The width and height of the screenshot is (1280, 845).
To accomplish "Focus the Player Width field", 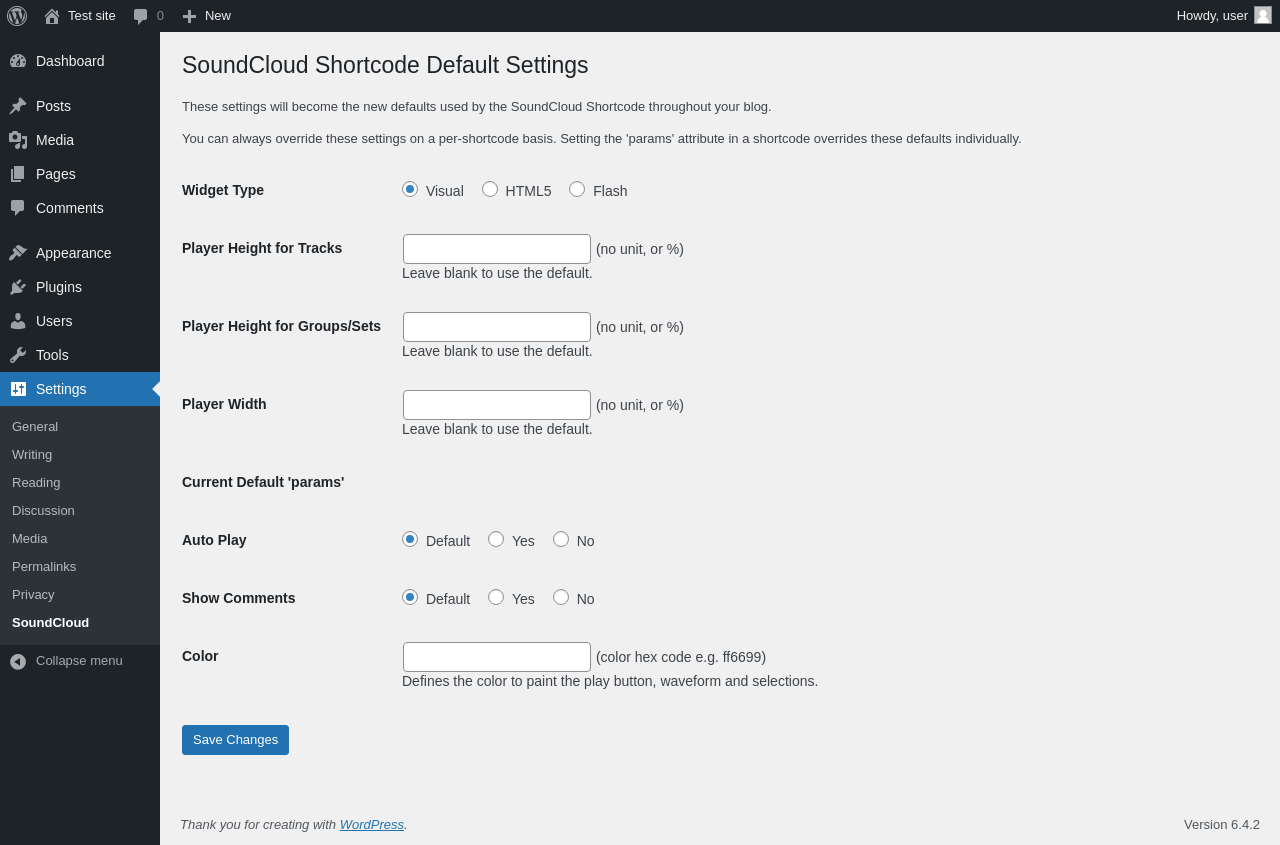I will (x=497, y=405).
